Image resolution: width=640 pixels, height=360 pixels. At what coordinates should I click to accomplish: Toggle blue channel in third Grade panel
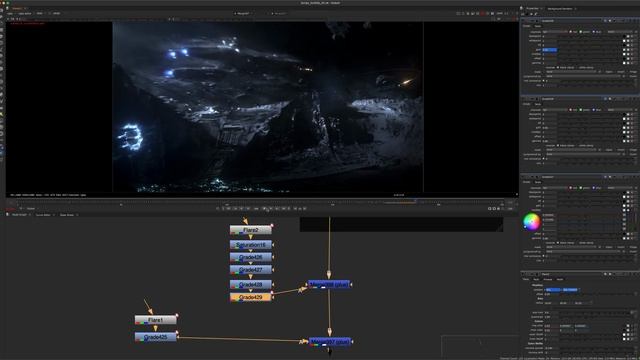click(x=594, y=188)
